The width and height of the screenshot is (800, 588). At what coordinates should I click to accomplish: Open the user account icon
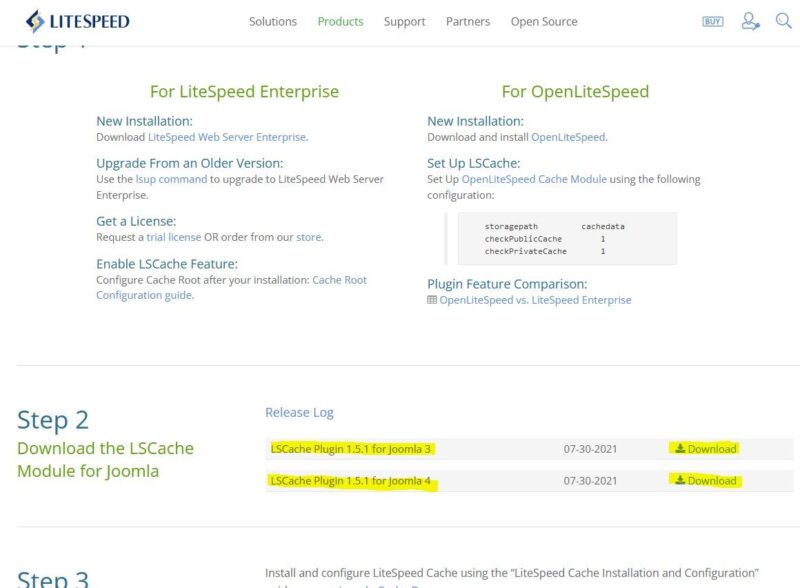click(x=750, y=21)
